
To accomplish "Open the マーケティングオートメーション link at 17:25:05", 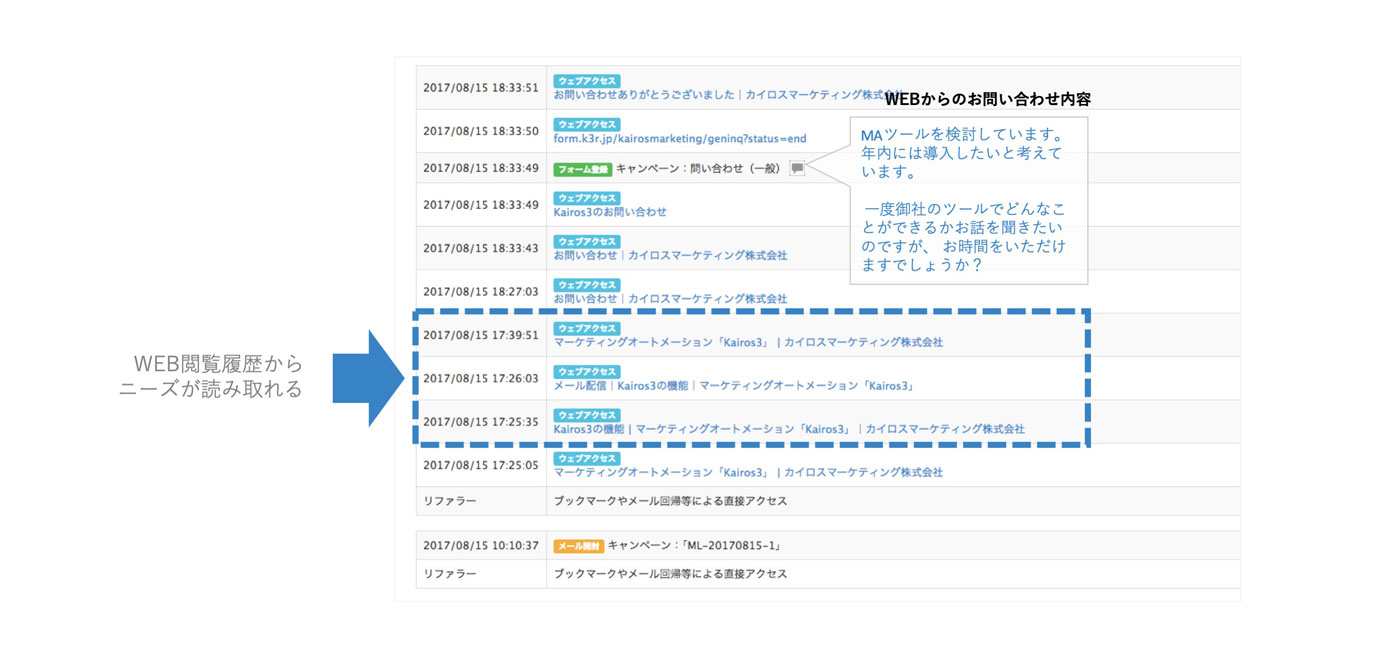I will click(x=748, y=472).
